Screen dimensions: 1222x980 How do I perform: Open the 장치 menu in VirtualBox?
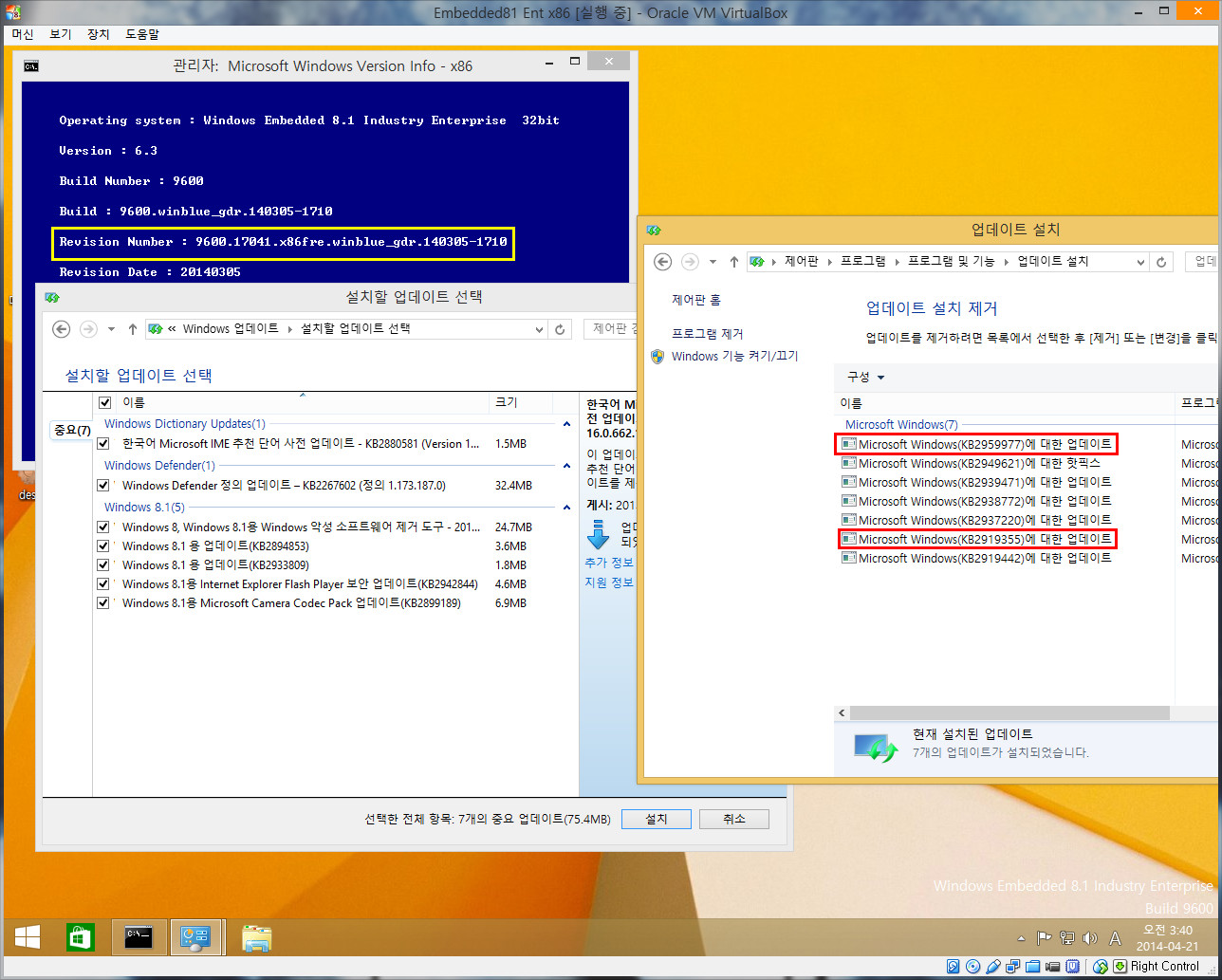[x=99, y=34]
